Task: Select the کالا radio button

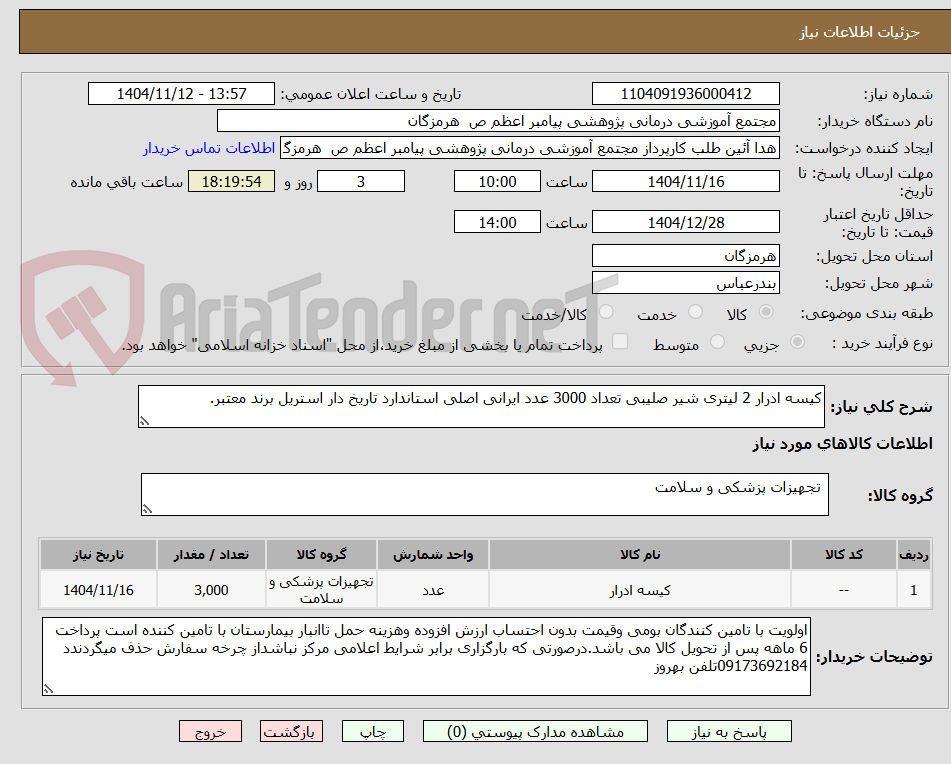Action: [x=766, y=312]
